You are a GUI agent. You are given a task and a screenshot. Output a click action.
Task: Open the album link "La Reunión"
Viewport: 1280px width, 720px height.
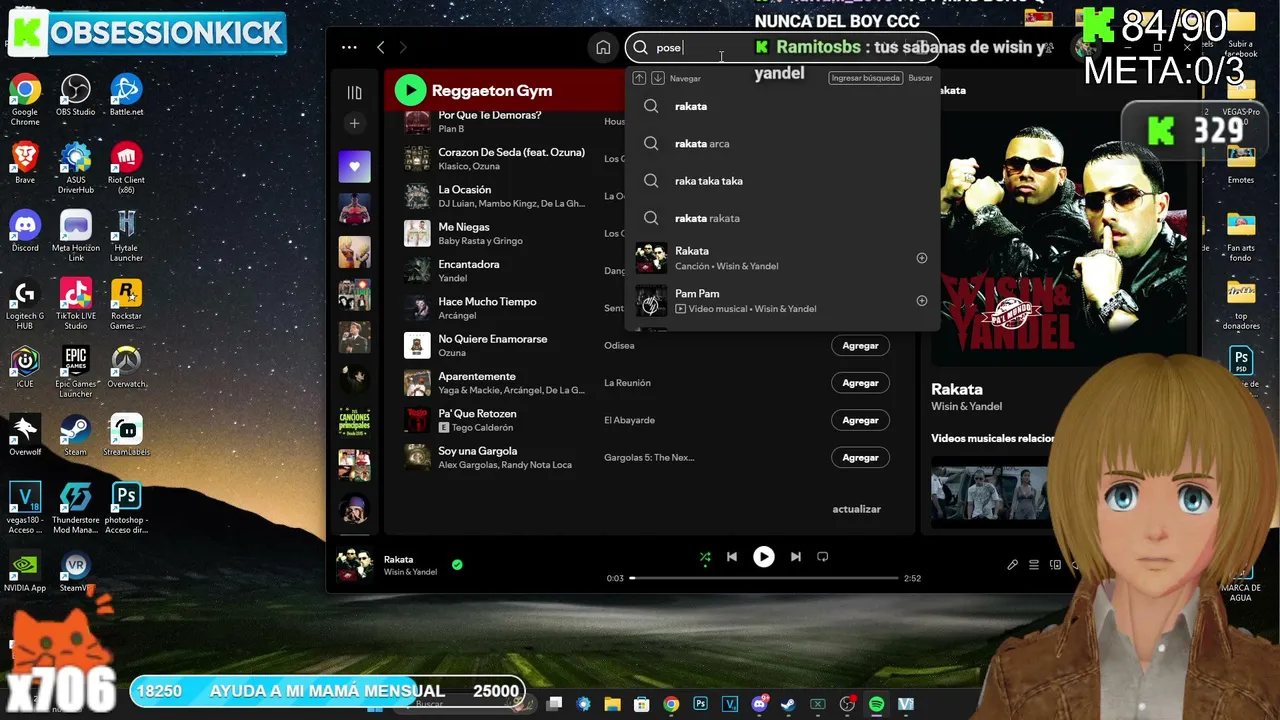[627, 383]
